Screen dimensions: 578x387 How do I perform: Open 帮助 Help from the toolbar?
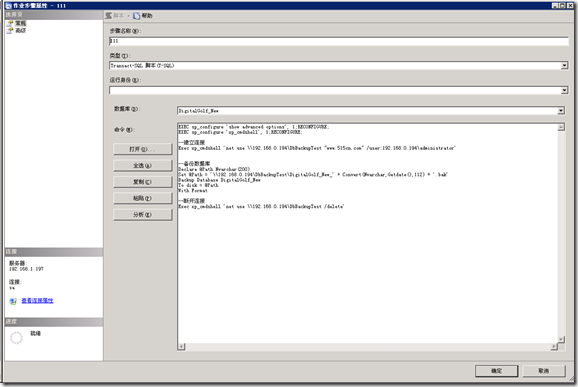(143, 15)
